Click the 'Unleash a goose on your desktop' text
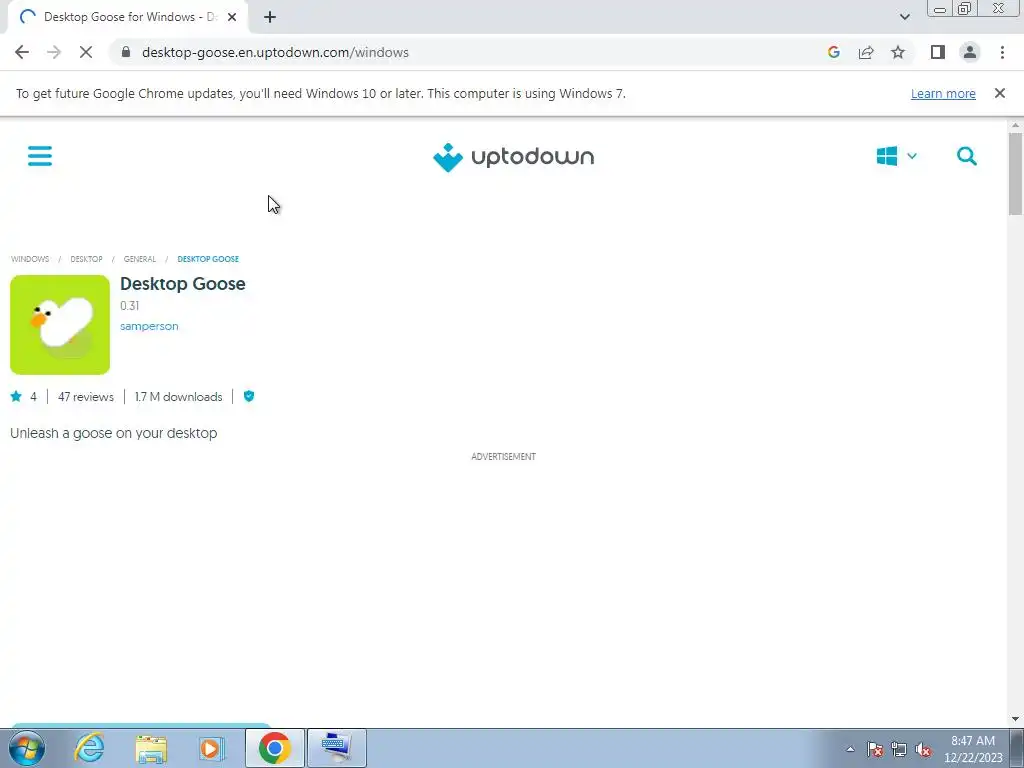1024x768 pixels. [x=114, y=433]
